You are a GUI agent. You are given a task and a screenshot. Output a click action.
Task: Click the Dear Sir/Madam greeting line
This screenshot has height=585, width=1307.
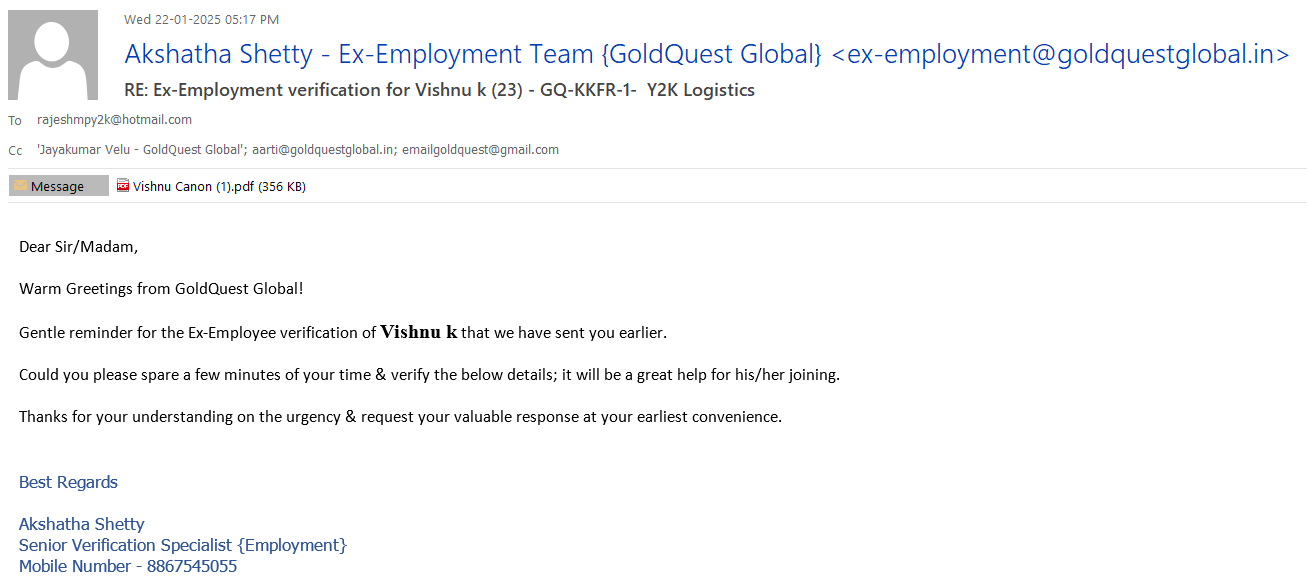pos(79,246)
